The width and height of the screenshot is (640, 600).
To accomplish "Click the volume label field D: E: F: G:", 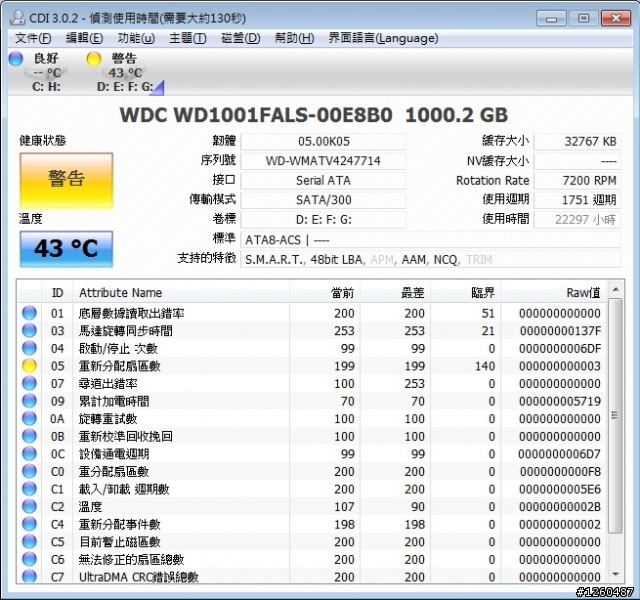I will [x=323, y=220].
